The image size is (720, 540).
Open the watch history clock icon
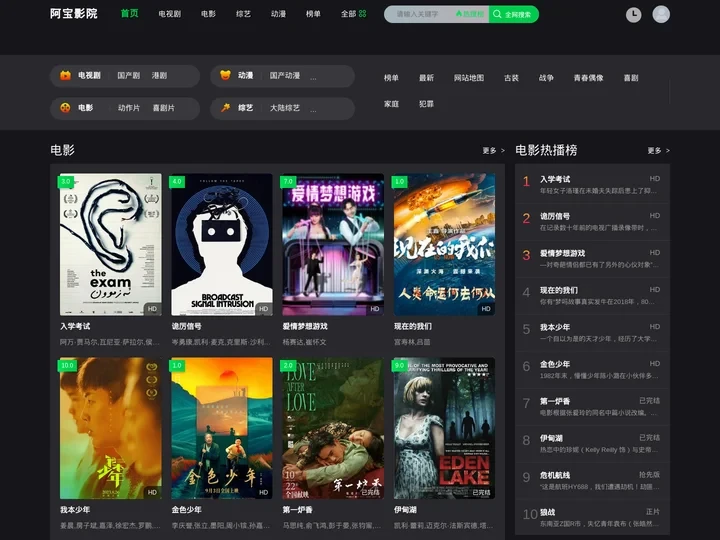633,15
